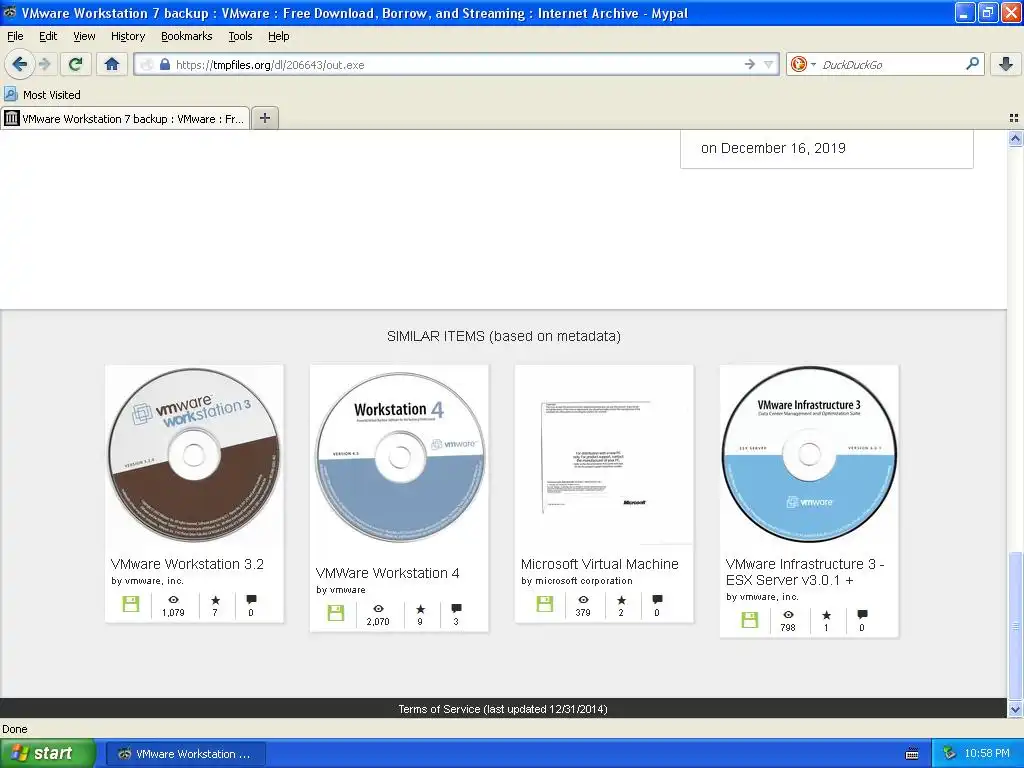This screenshot has height=768, width=1024.
Task: Click software floppy icon under VMware Workstation 3.2
Action: 131,603
